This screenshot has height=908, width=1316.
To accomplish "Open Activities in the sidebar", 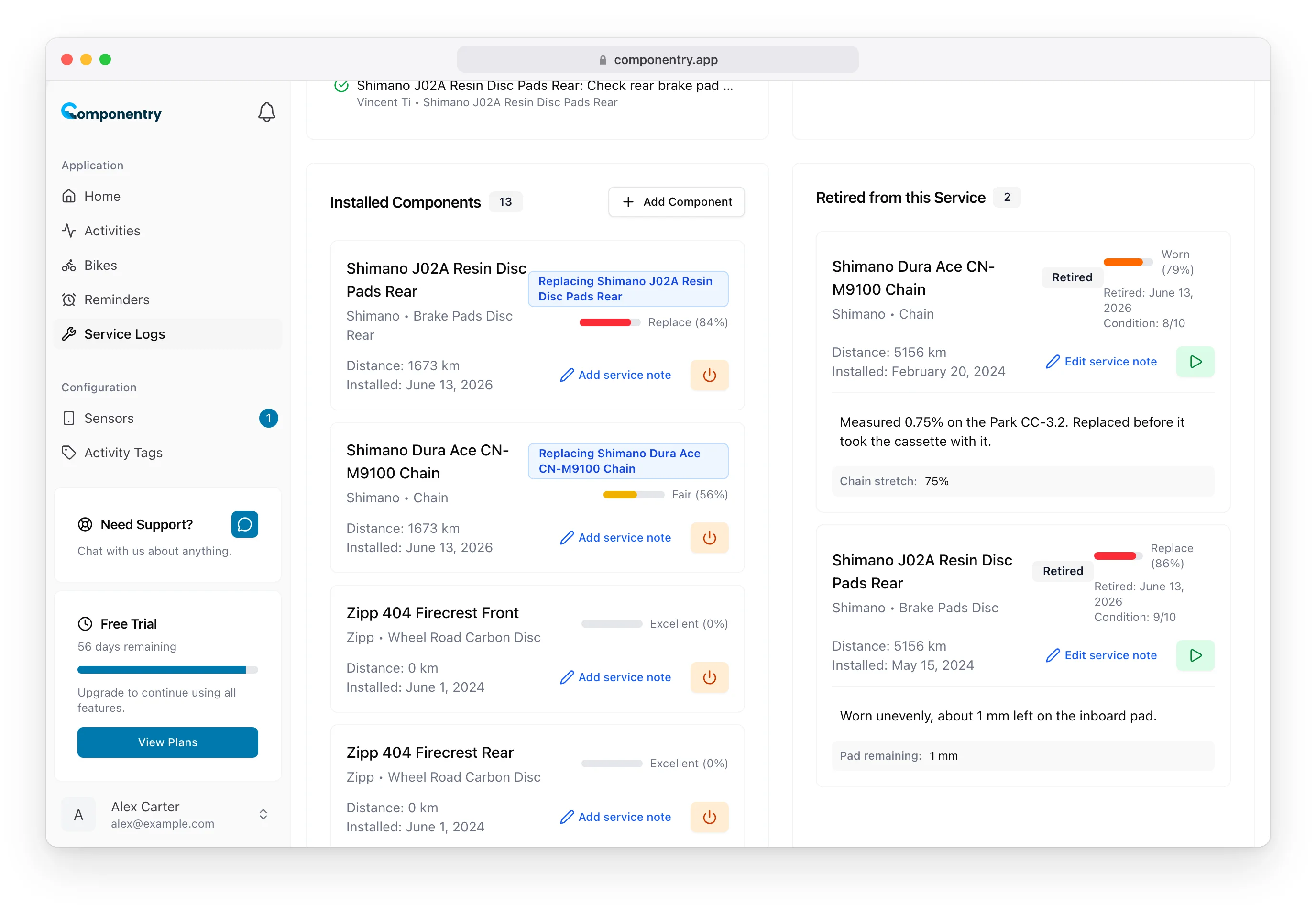I will (x=168, y=231).
